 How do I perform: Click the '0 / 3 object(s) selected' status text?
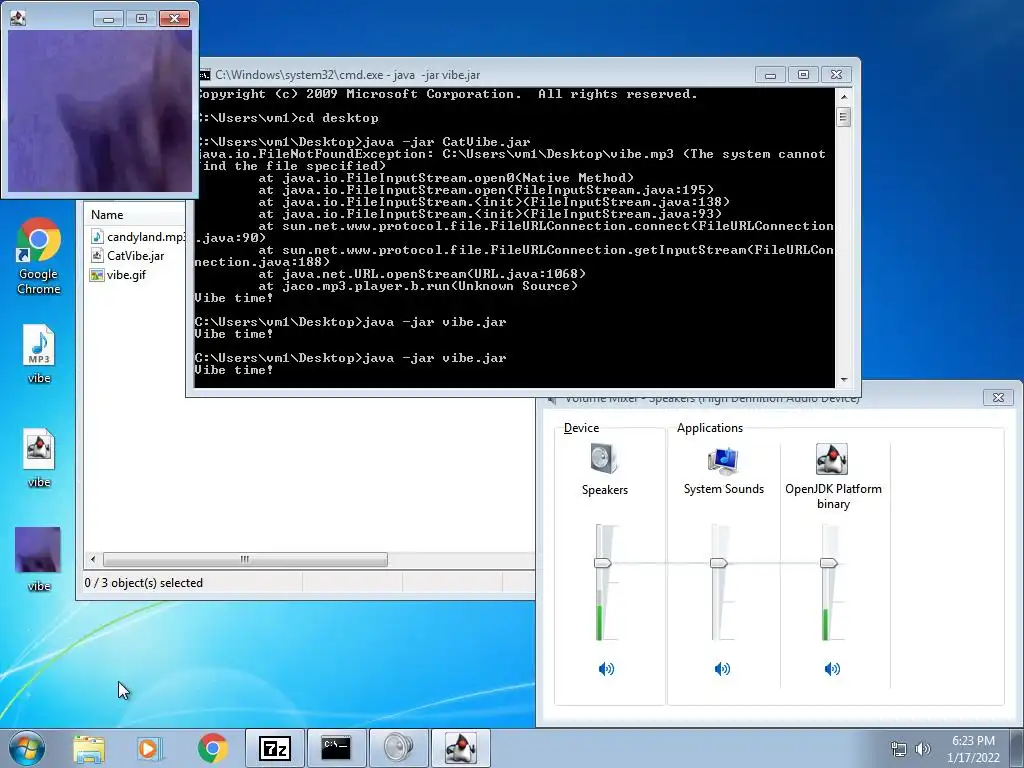coord(144,583)
